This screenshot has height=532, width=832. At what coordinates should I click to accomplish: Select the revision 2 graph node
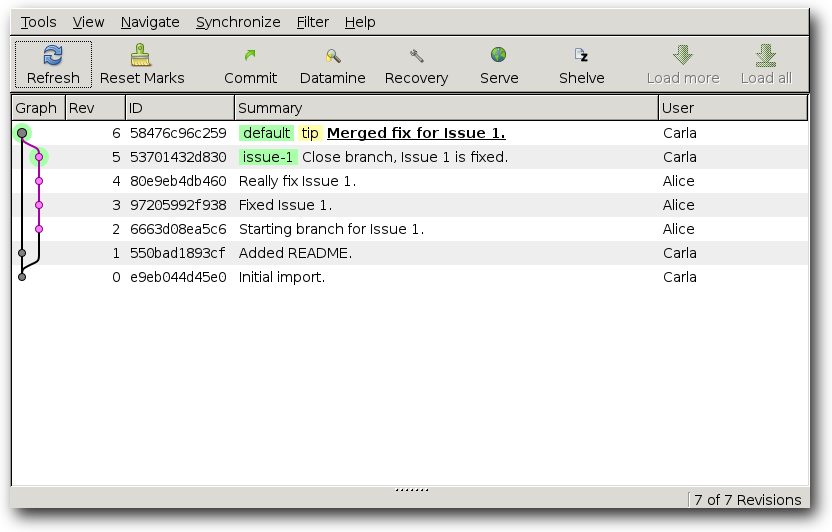coord(39,229)
